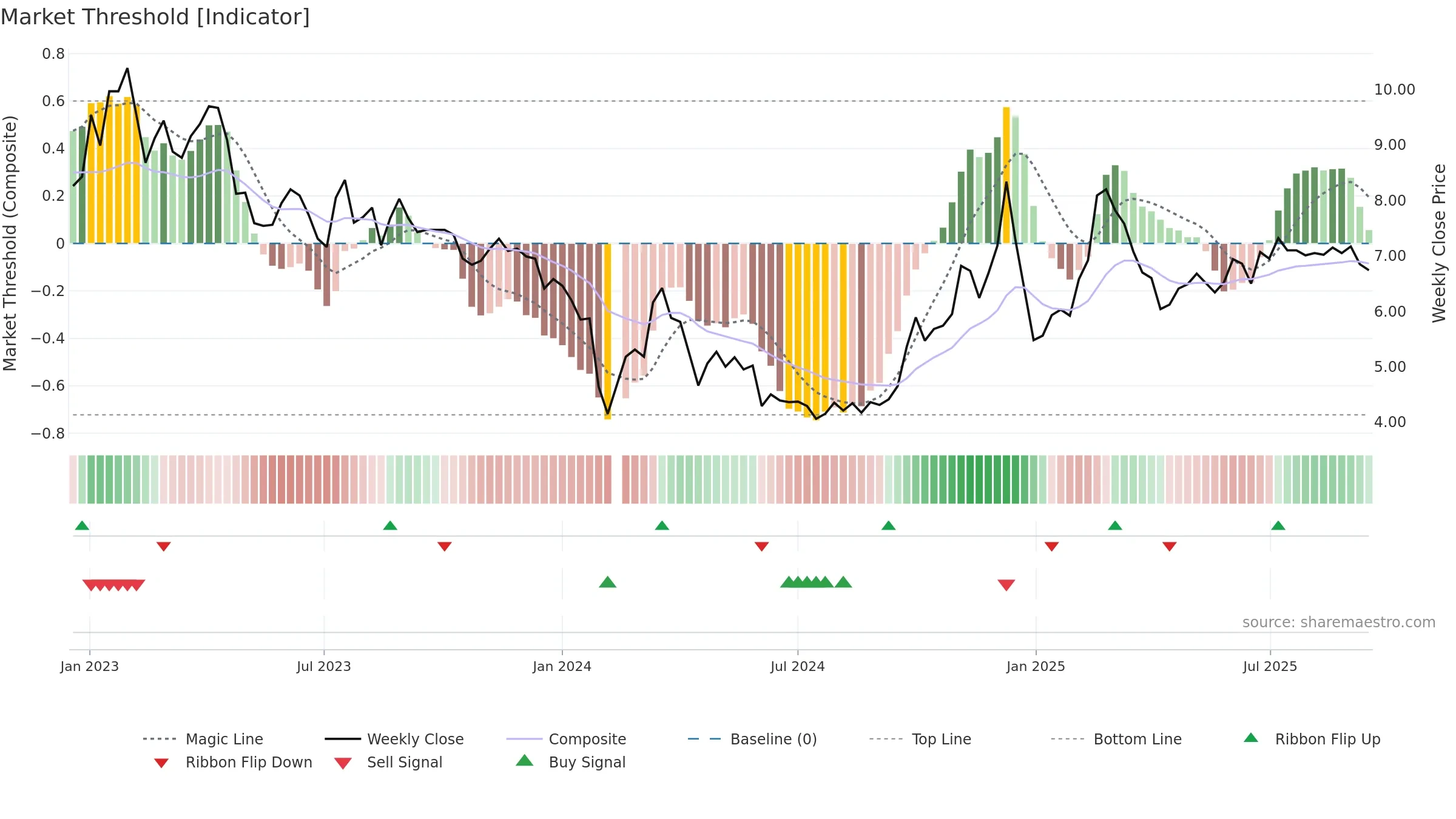Click the yellow bar at the early-2024 composite low
The image size is (1456, 819).
click(x=607, y=331)
